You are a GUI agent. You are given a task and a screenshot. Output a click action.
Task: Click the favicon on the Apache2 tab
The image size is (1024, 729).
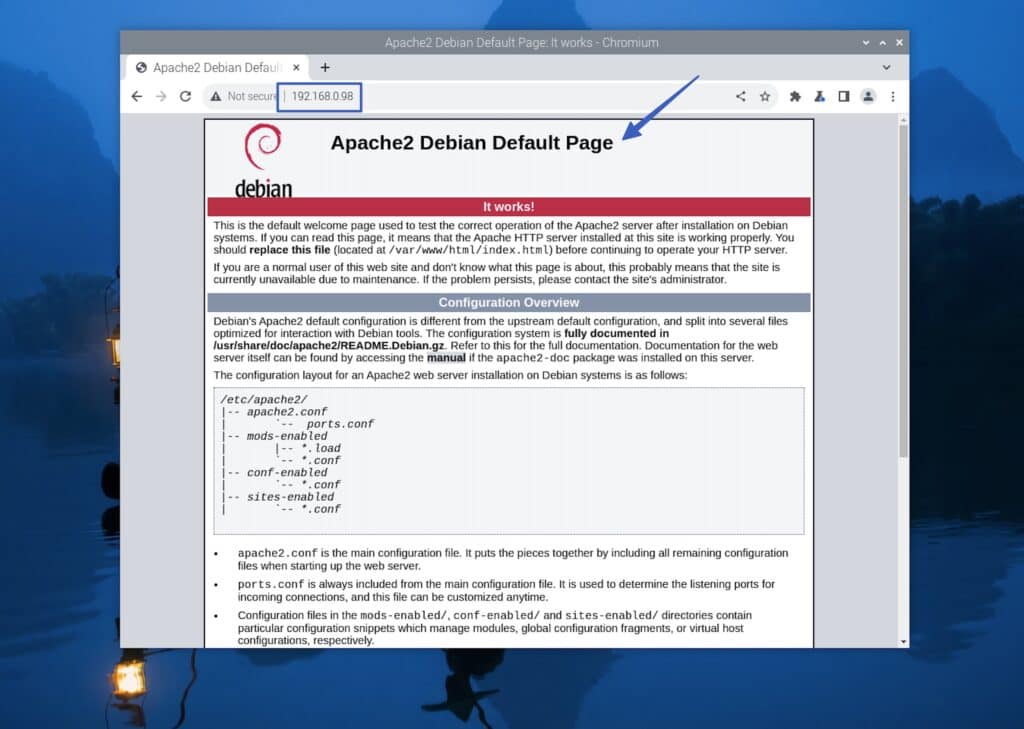pos(140,67)
